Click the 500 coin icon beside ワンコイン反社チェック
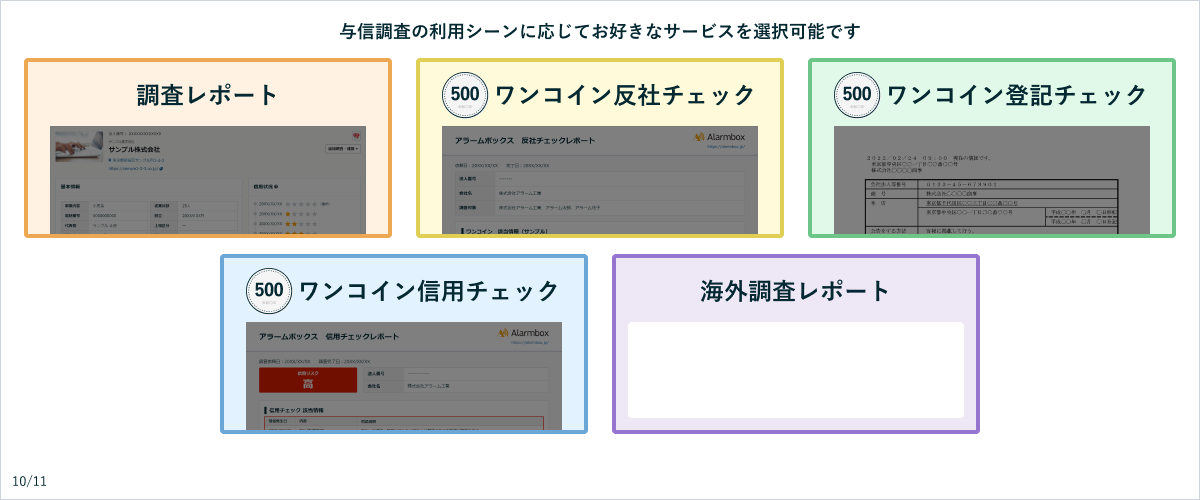Screen dimensions: 1200x500 (x=467, y=95)
